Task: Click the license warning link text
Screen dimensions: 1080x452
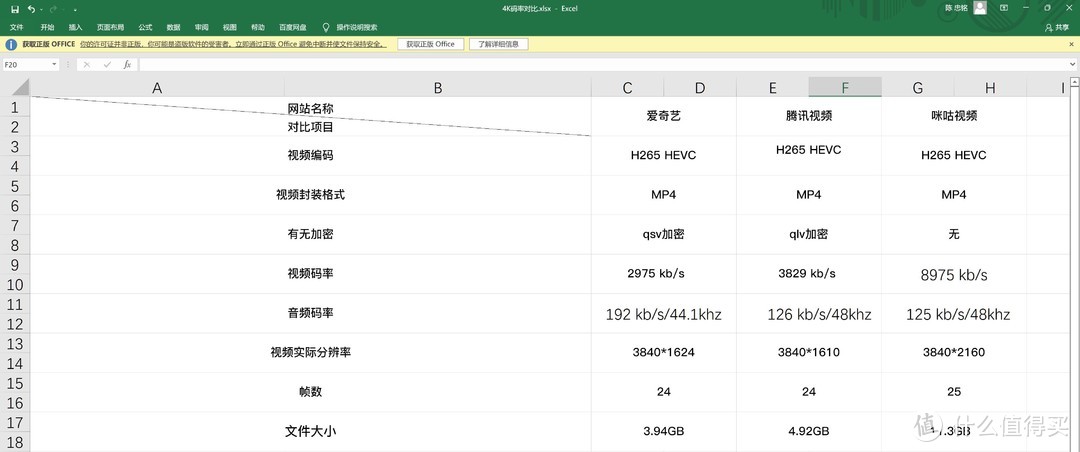Action: tap(233, 44)
